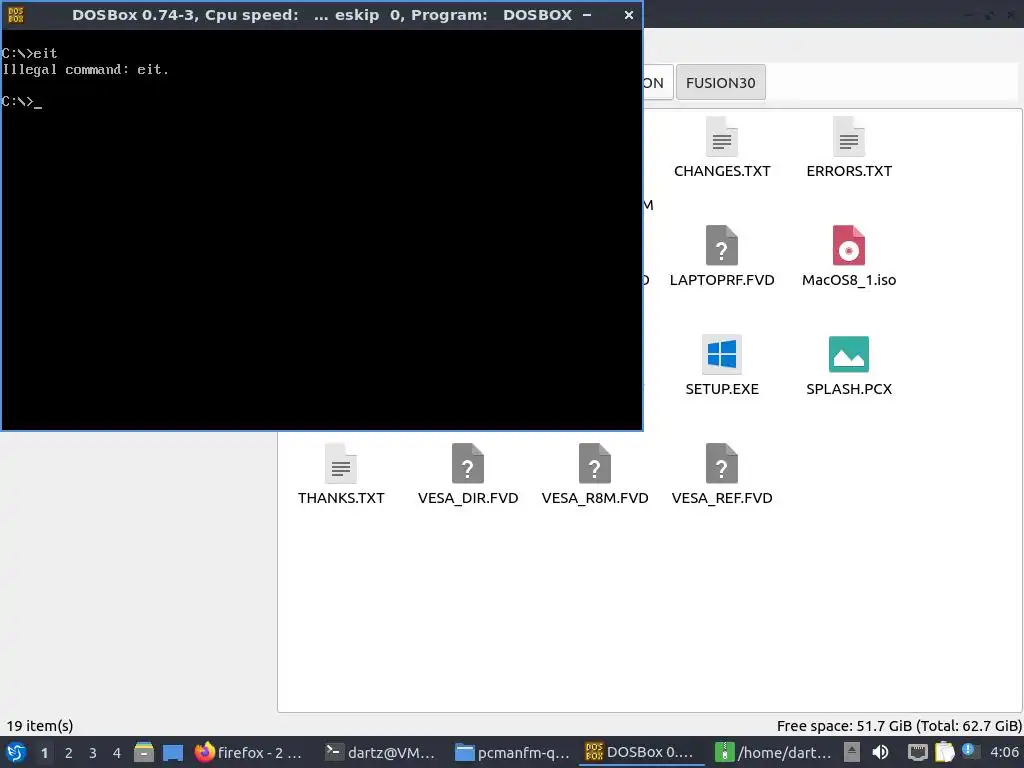Select the SPLASH.PCX image icon

[848, 355]
